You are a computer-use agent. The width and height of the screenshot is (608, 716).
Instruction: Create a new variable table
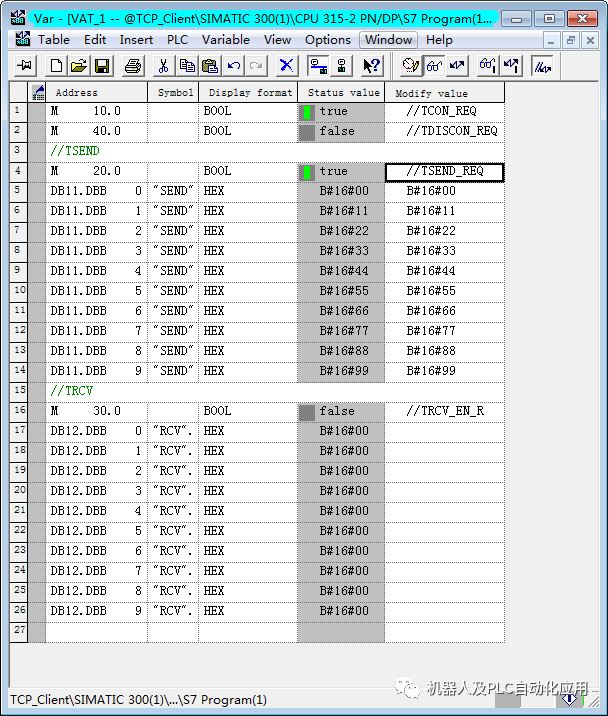(56, 66)
